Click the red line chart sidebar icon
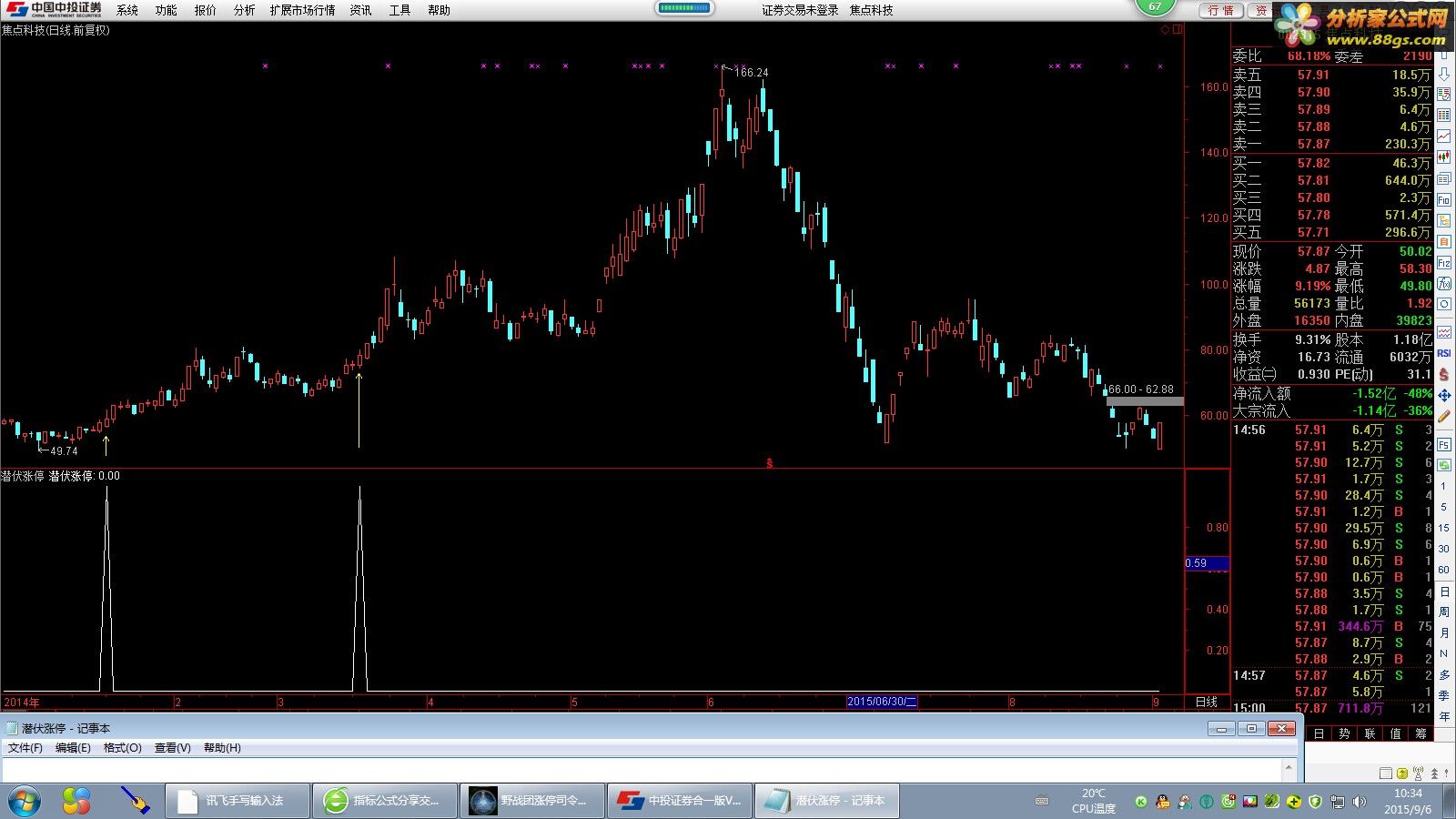 click(1444, 136)
